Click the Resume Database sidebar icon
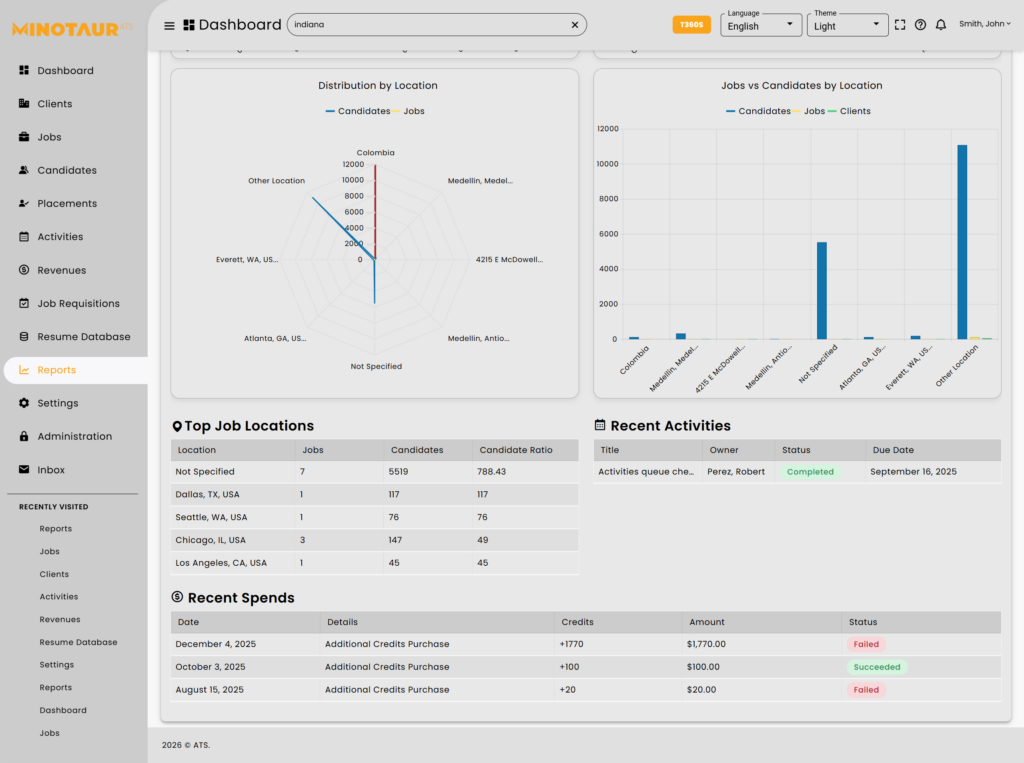 tap(24, 337)
